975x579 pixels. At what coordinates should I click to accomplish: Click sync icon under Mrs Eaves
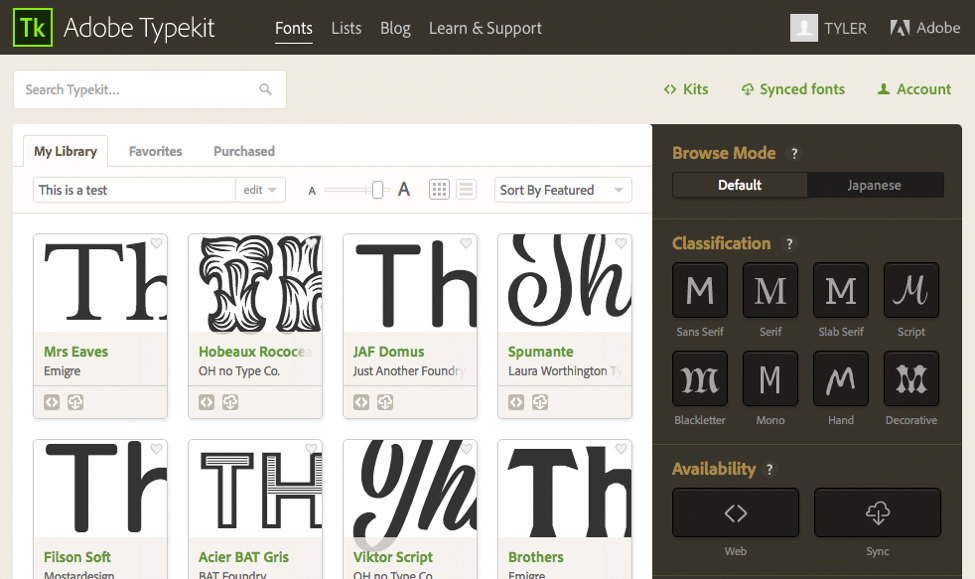pyautogui.click(x=75, y=402)
